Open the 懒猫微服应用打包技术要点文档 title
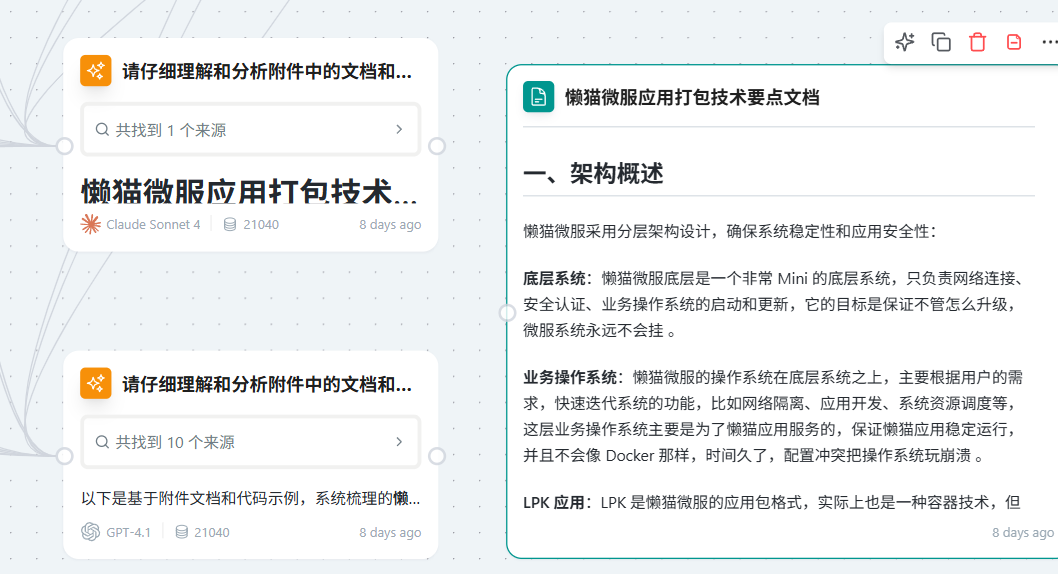This screenshot has height=574, width=1058. [x=692, y=97]
